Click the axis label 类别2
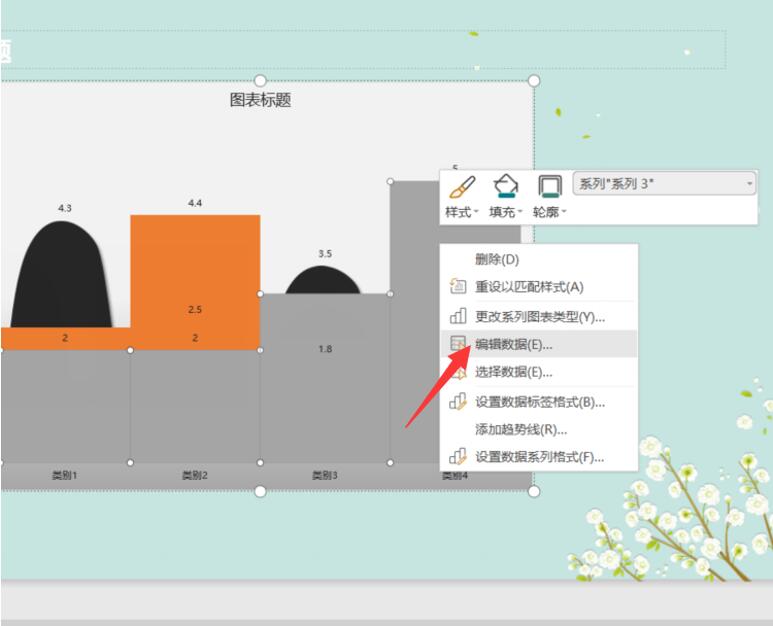Viewport: 773px width, 626px height. [x=195, y=476]
